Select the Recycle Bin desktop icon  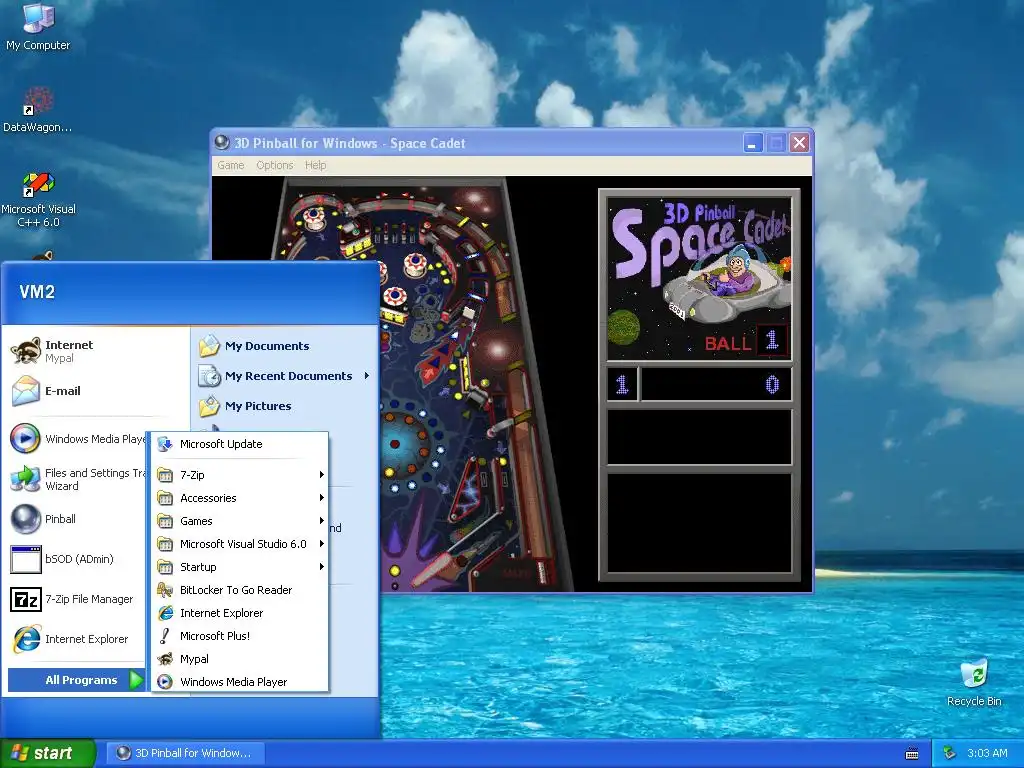point(974,674)
